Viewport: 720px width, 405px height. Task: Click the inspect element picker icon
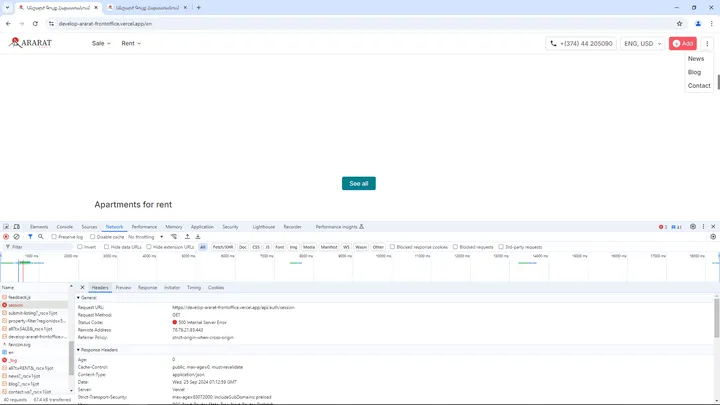[6, 227]
